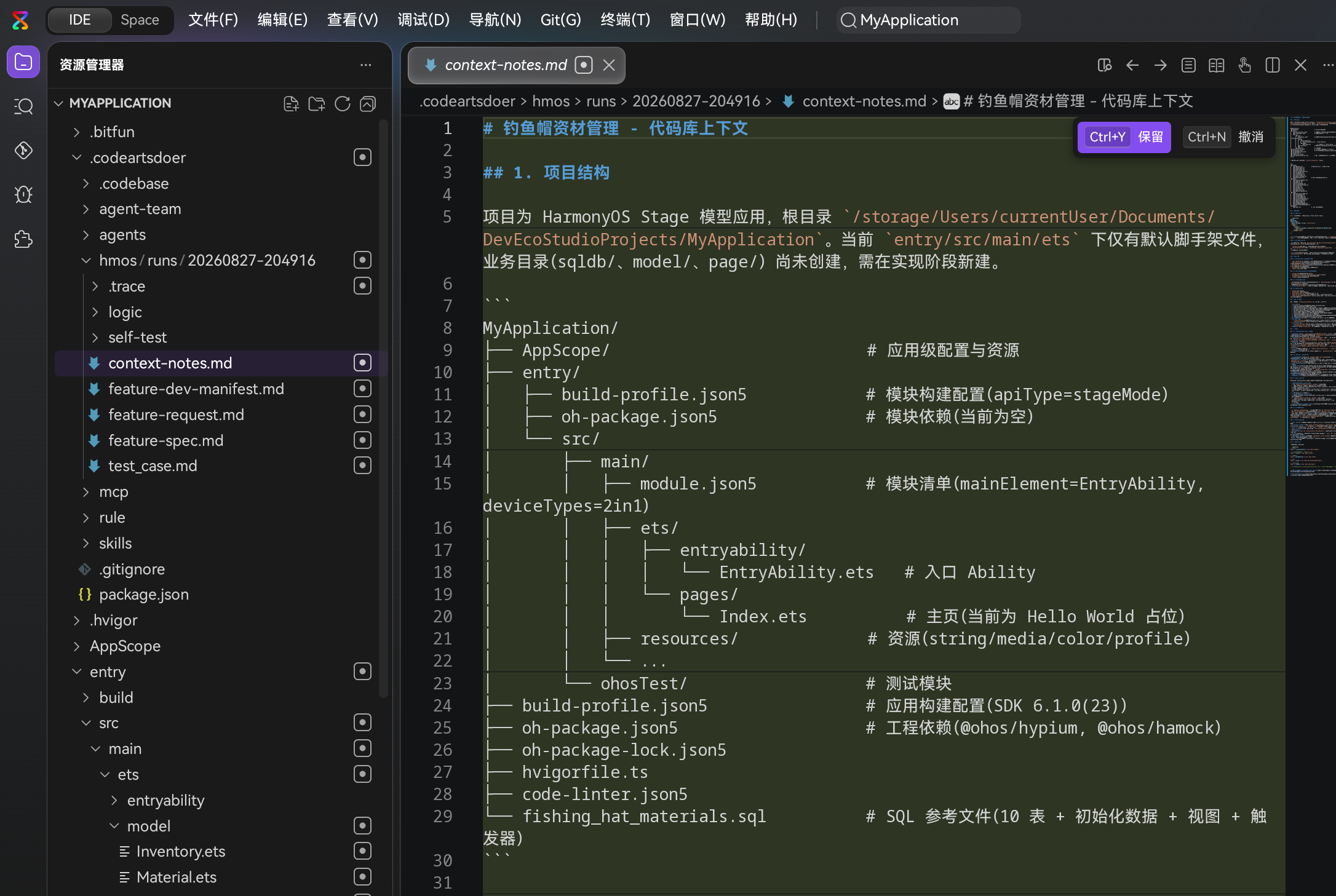The height and width of the screenshot is (896, 1336).
Task: Click the CodeArts app logo
Action: [x=20, y=20]
